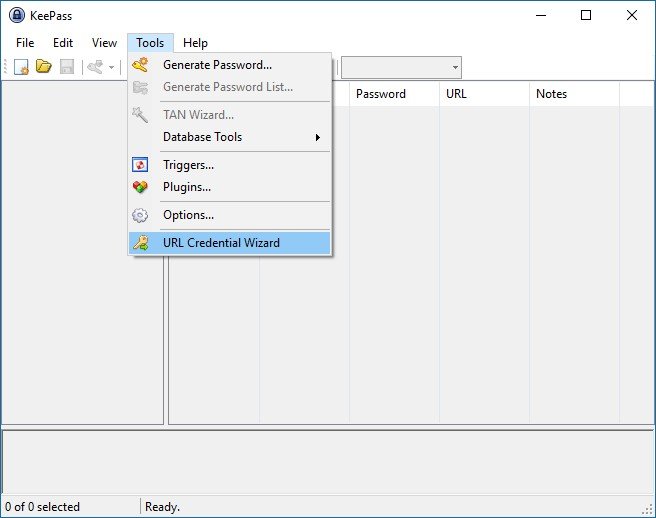Click the Triggers menu icon

click(x=140, y=165)
